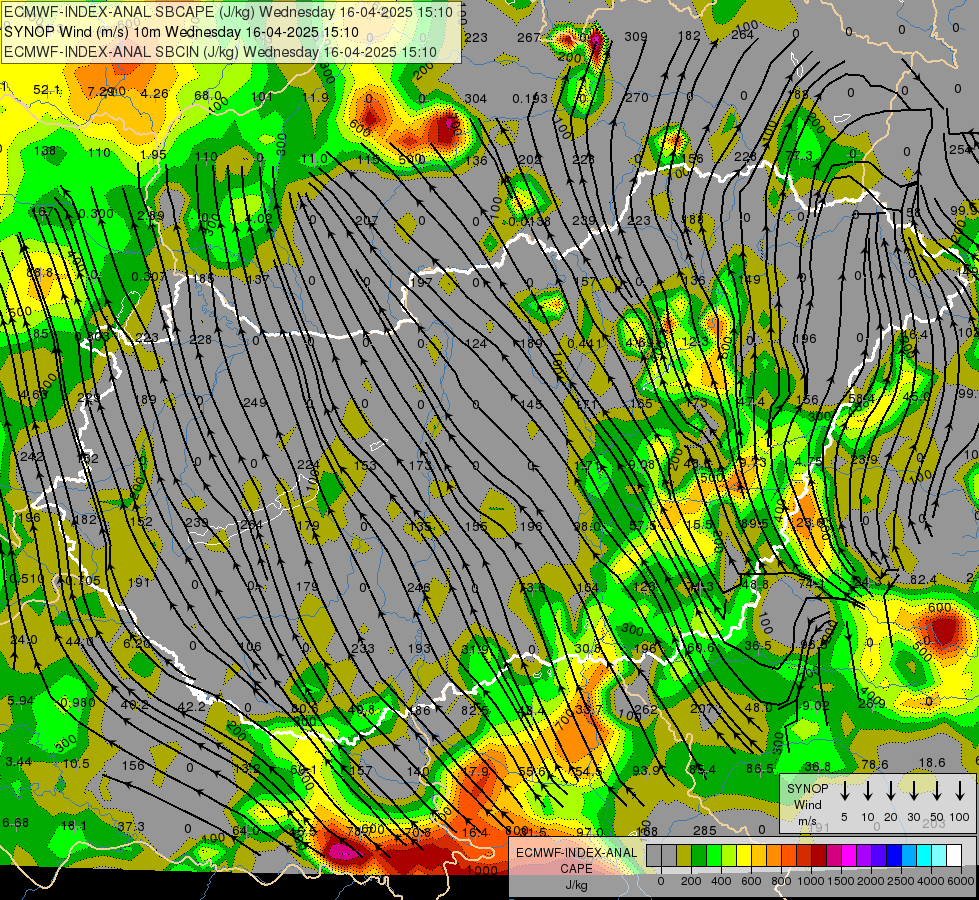This screenshot has height=900, width=979.
Task: Select the white swatch at the 6000 end
Action: tap(955, 856)
